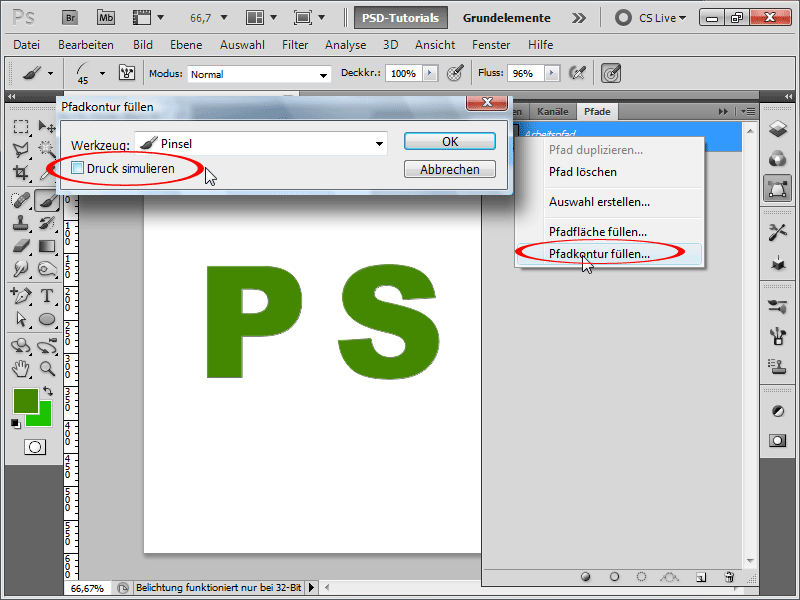800x600 pixels.
Task: Select the Eraser tool
Action: coord(21,246)
